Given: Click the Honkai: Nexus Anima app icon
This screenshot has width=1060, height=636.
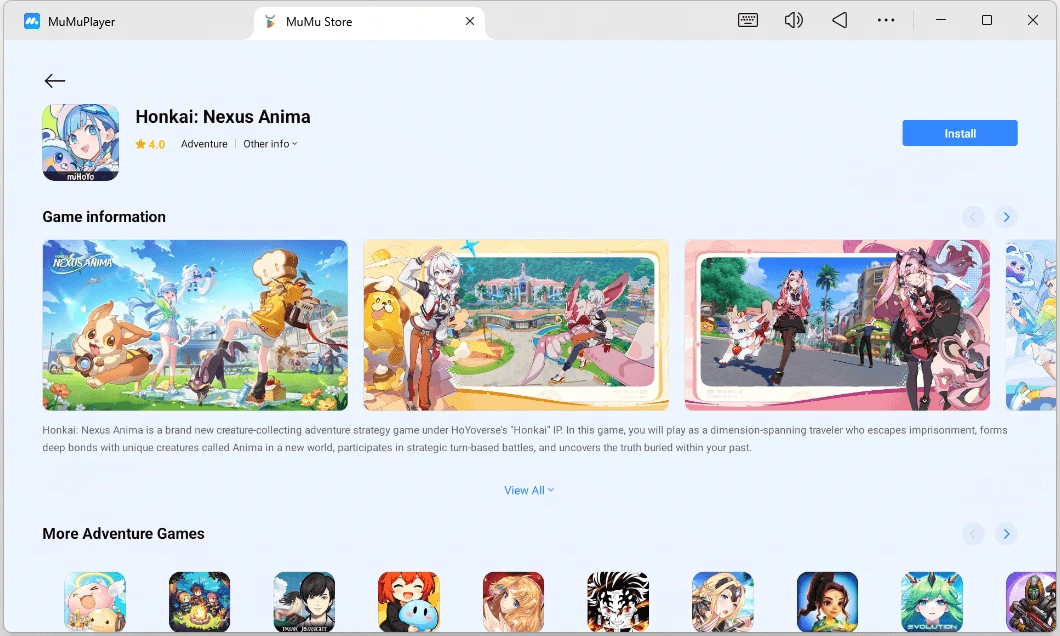Looking at the screenshot, I should [x=80, y=143].
